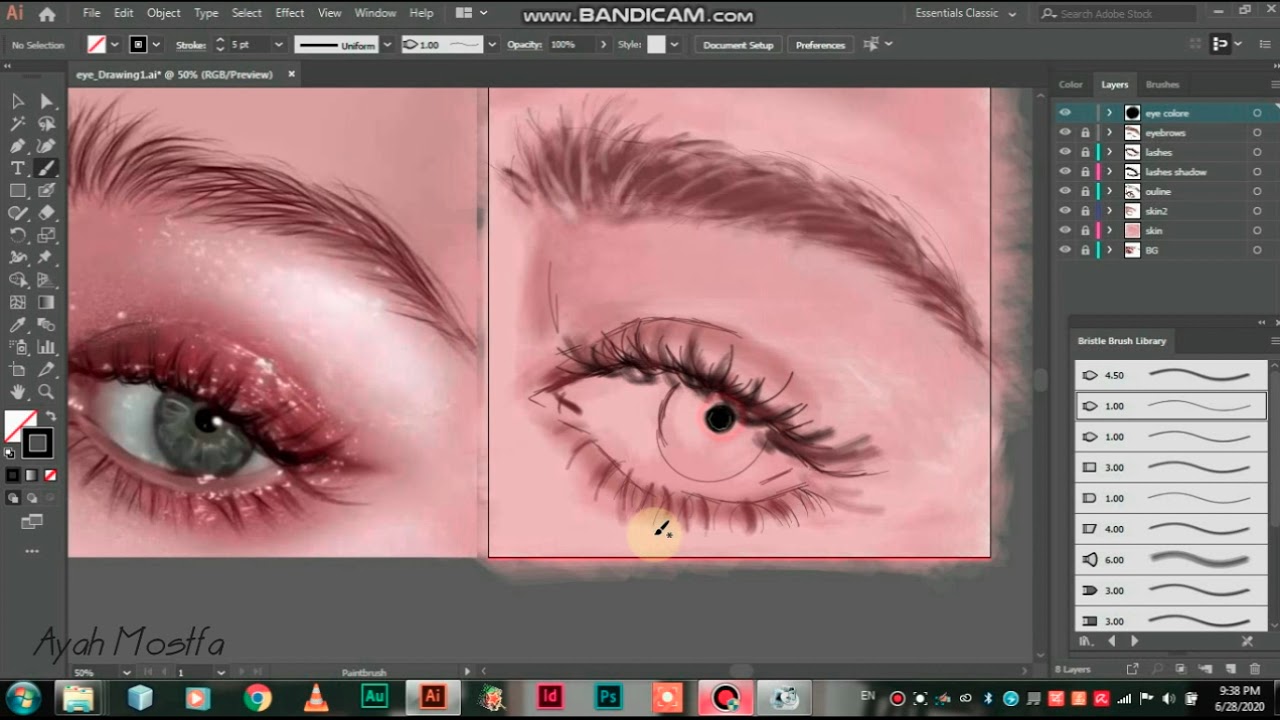Hide the lashes layer
This screenshot has width=1280, height=720.
point(1065,152)
